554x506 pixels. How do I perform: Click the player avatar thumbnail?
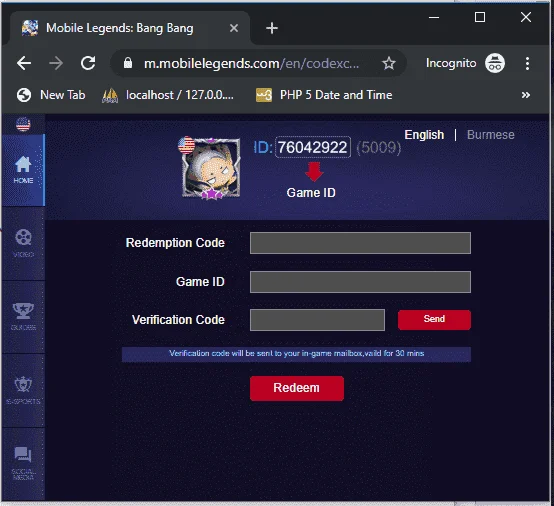tap(211, 168)
